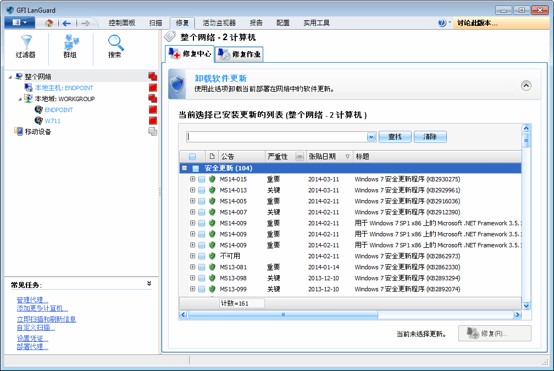Screen dimensions: 554x371
Task: Go back with the left arrow
Action: [66, 23]
